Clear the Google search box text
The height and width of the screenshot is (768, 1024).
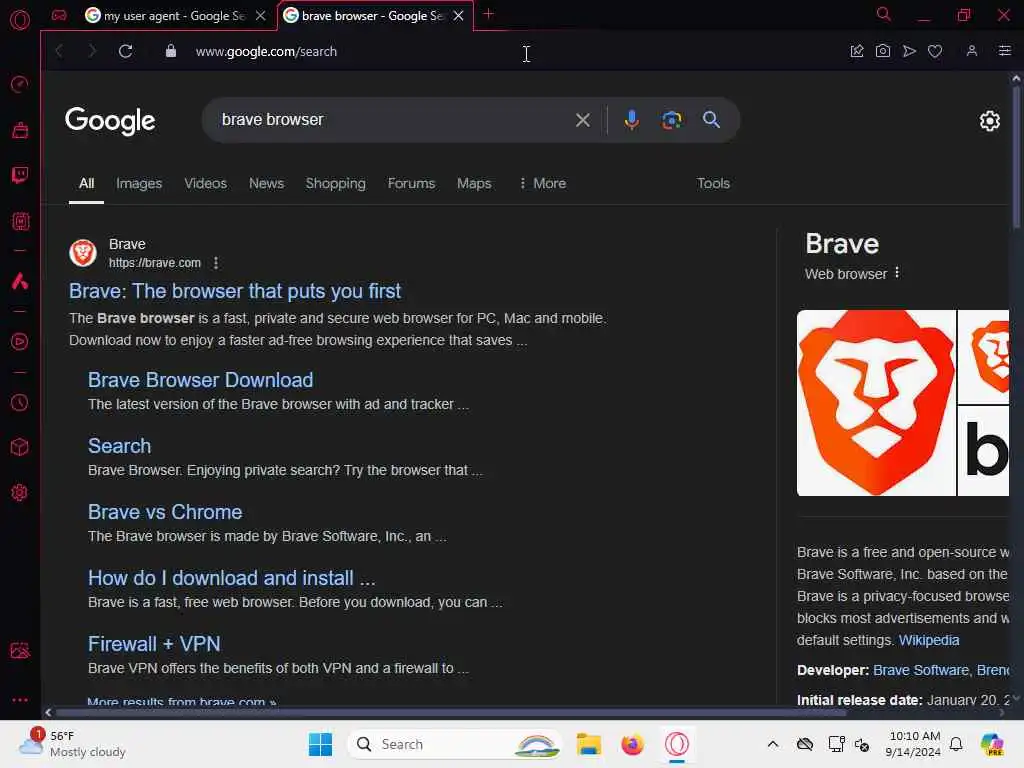click(x=583, y=120)
